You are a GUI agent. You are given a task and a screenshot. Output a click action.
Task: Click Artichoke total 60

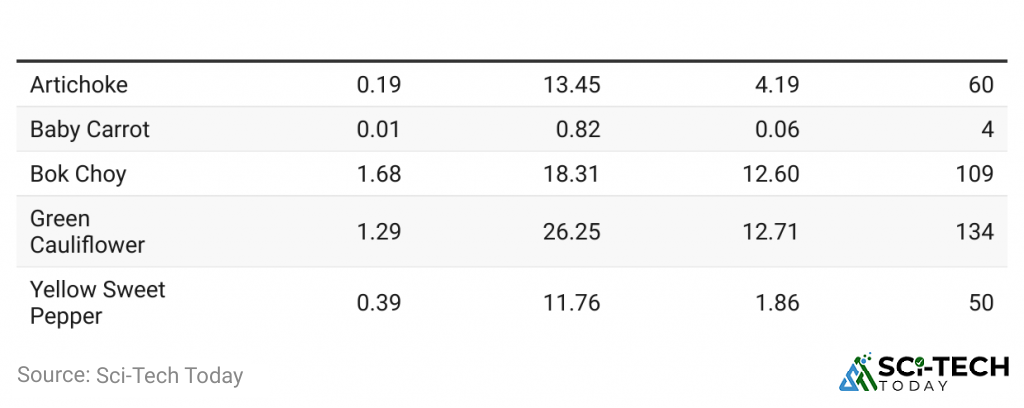(982, 85)
